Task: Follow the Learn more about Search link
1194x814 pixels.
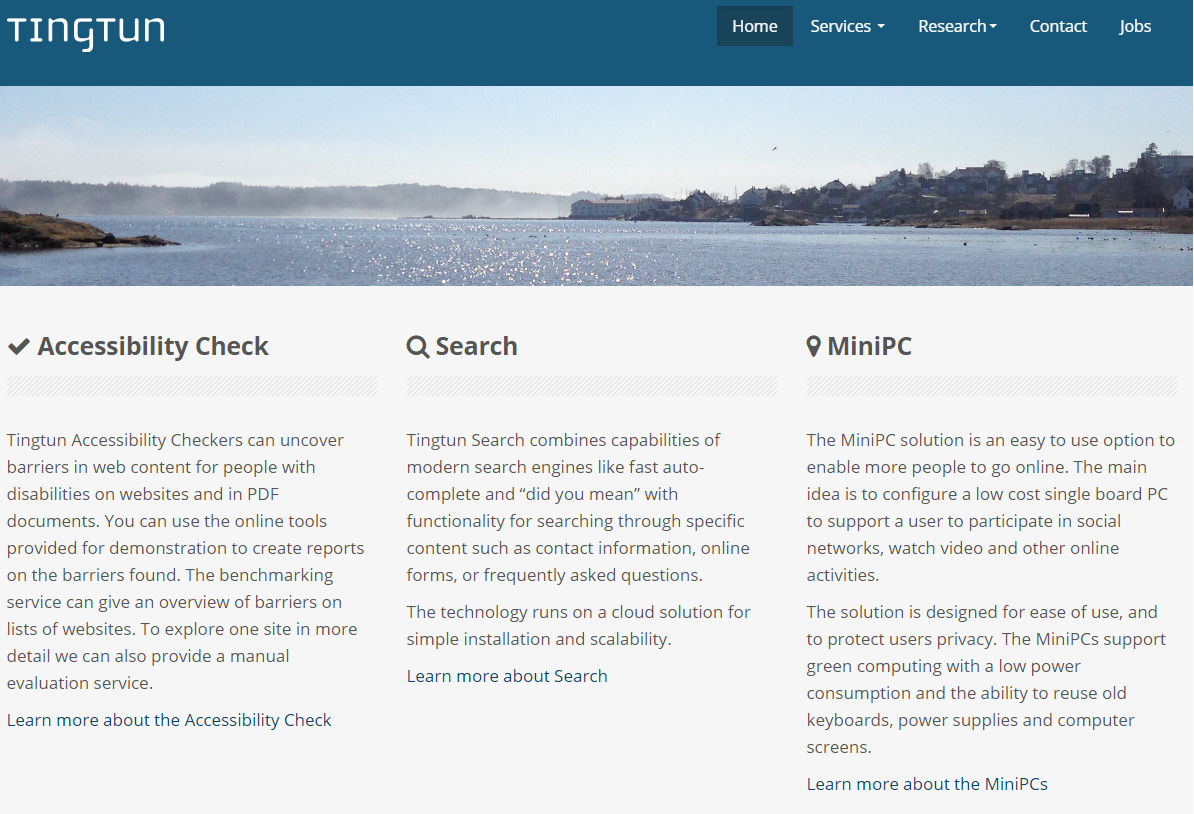Action: 507,676
